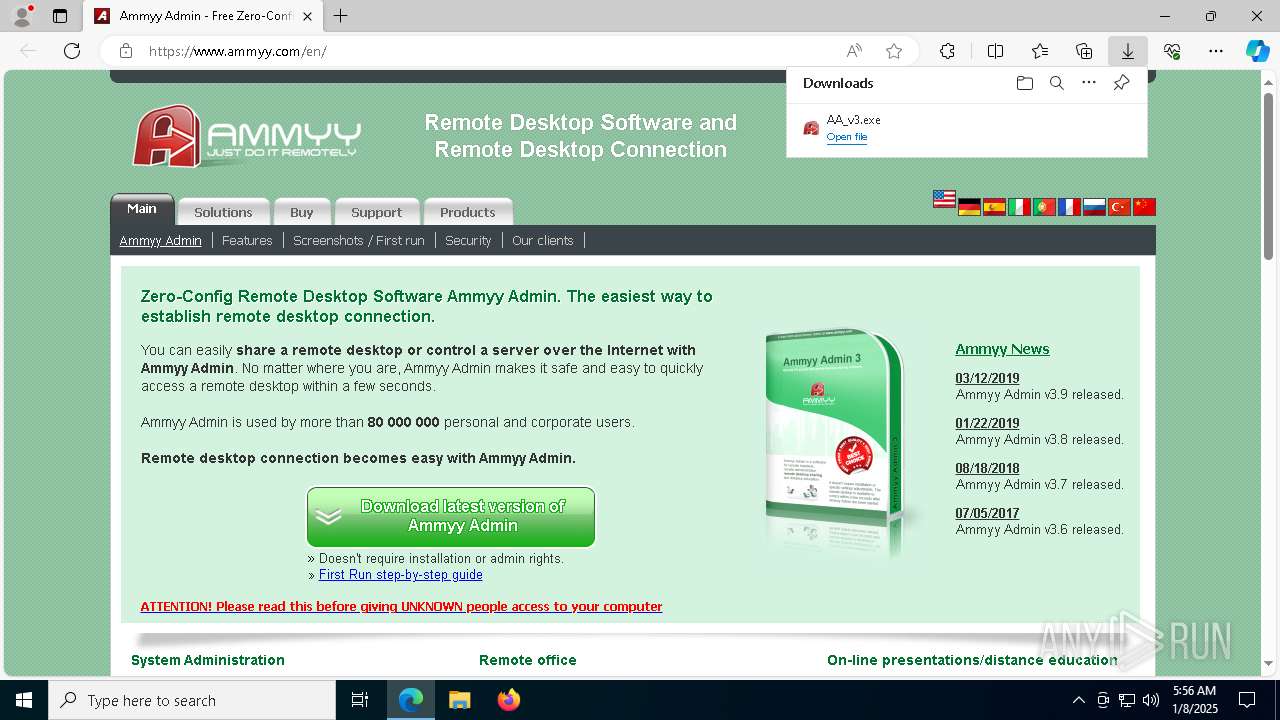The height and width of the screenshot is (720, 1280).
Task: Select the Portuguese flag language
Action: point(1044,207)
